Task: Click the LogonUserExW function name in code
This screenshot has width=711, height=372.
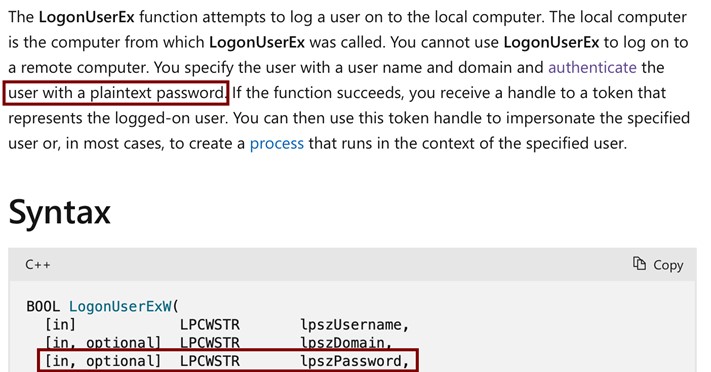Action: 120,306
